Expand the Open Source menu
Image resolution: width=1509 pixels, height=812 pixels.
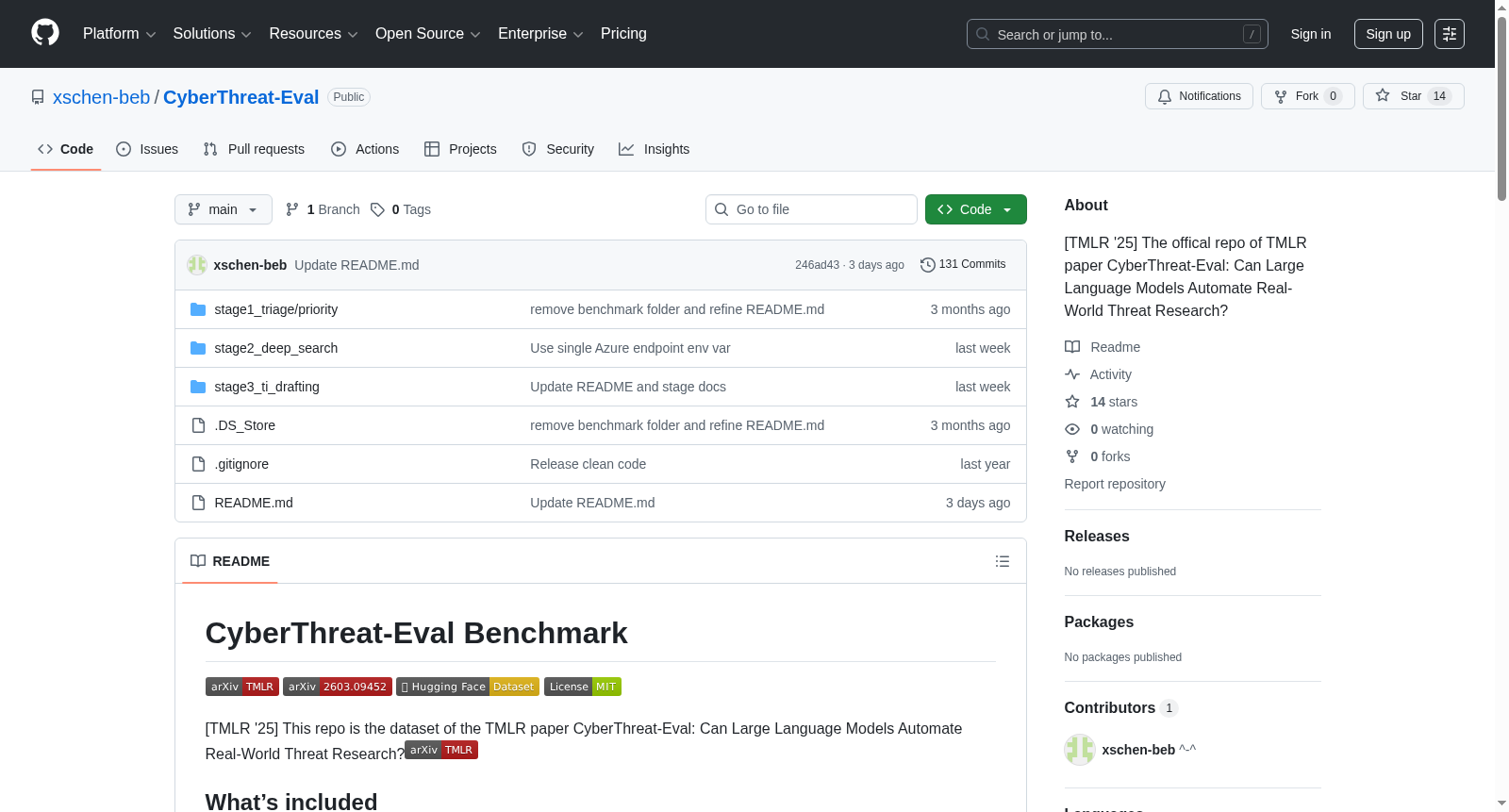[x=428, y=34]
